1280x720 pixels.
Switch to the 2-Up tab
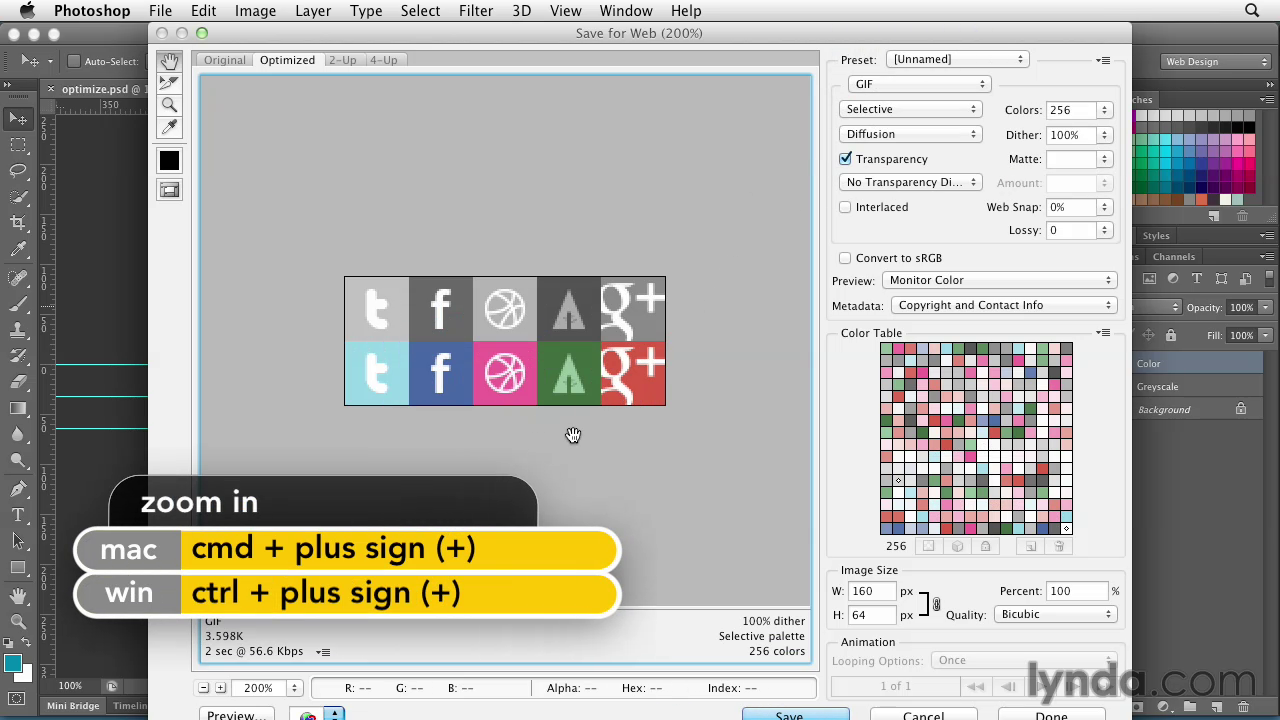pyautogui.click(x=342, y=60)
